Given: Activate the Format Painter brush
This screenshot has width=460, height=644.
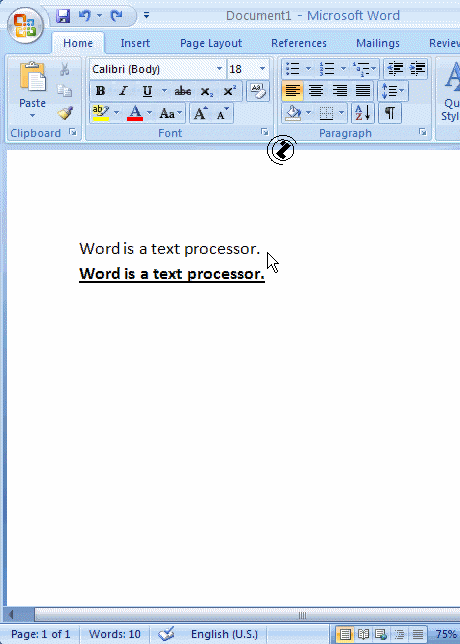Looking at the screenshot, I should tap(65, 113).
